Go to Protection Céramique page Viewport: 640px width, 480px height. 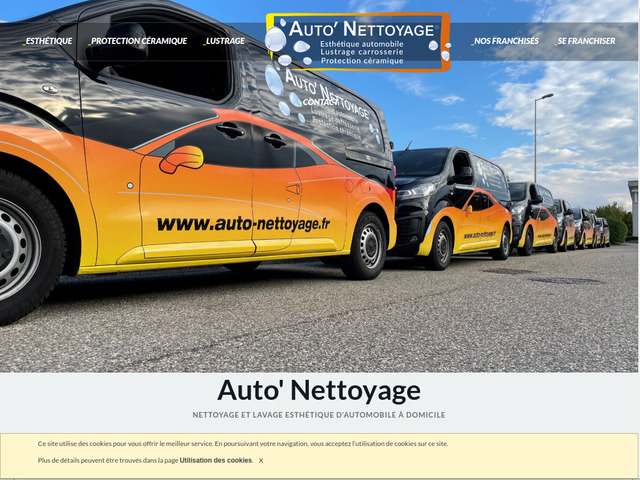[x=138, y=41]
